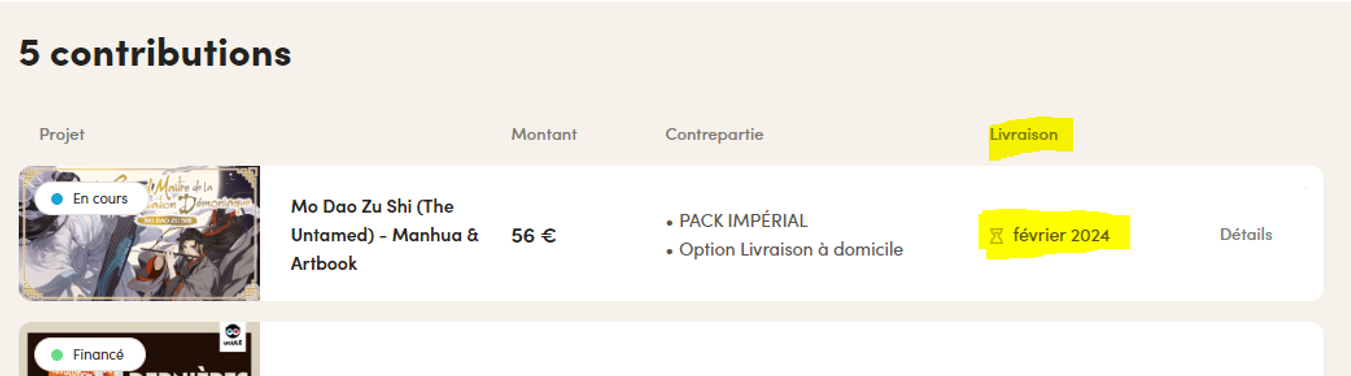This screenshot has height=376, width=1351.
Task: Click the Montant column header
Action: coord(544,134)
